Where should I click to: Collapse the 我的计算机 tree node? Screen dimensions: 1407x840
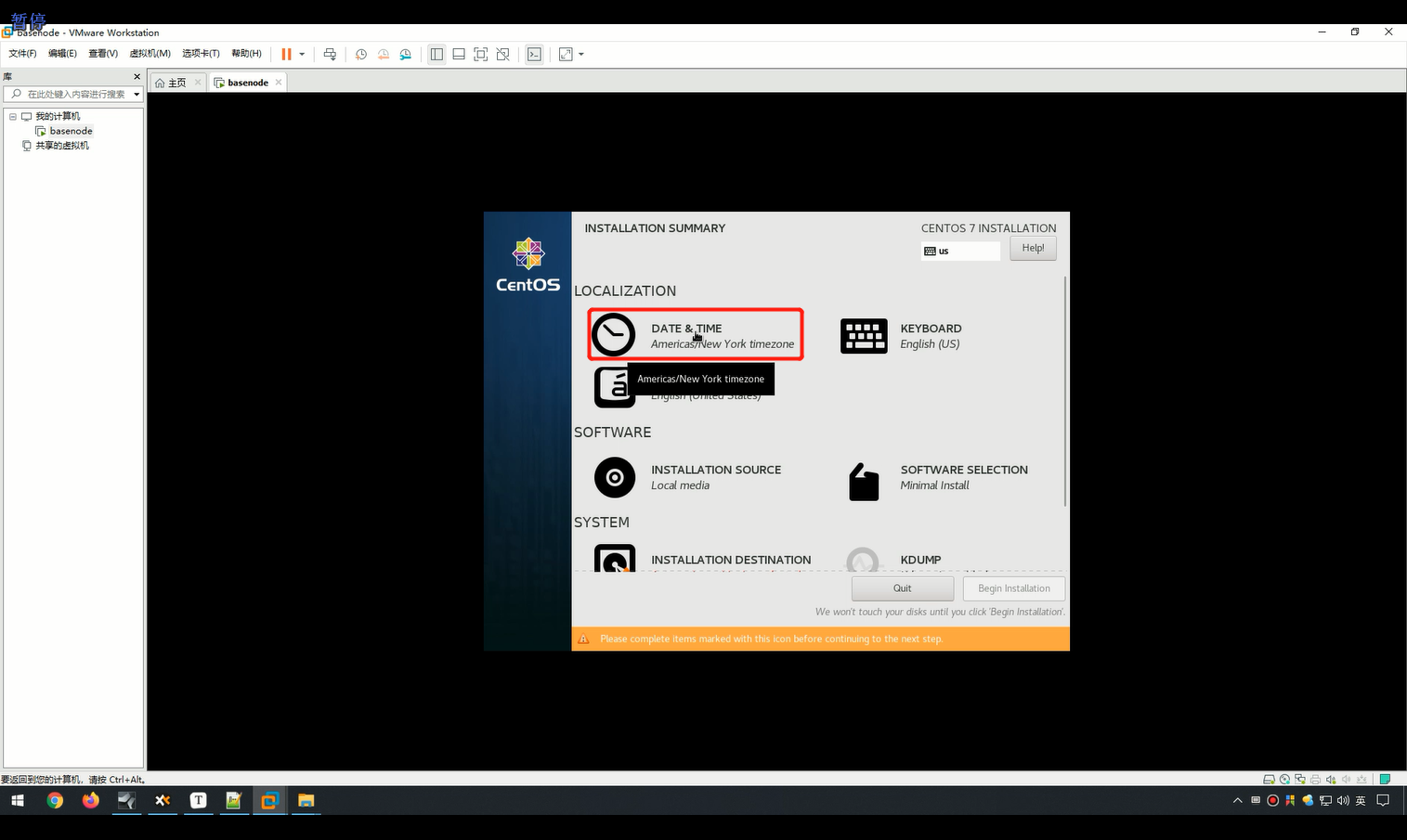(13, 116)
